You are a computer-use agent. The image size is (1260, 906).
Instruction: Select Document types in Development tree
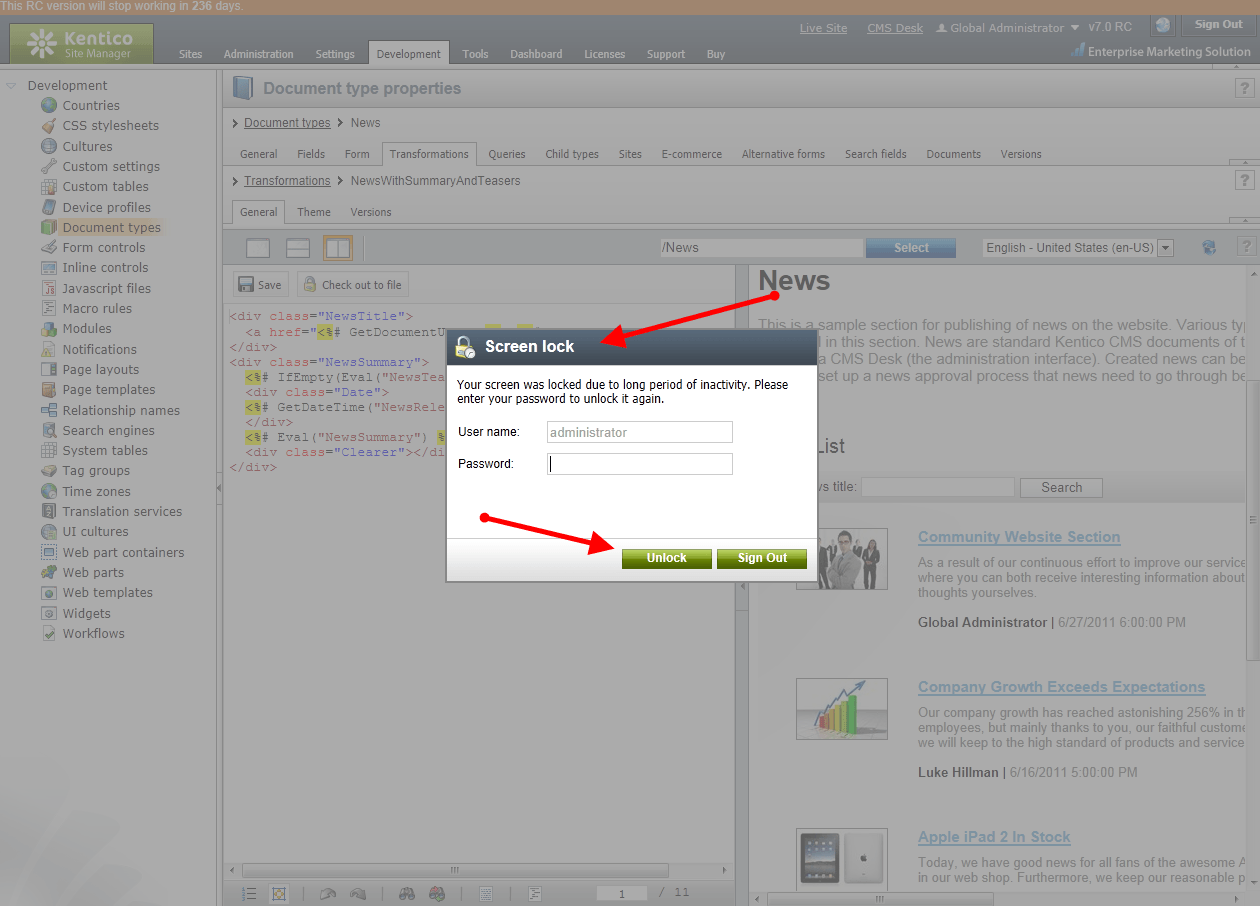tap(111, 228)
